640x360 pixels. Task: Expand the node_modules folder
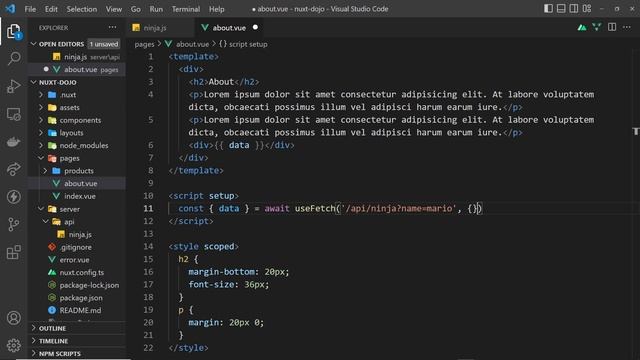point(41,145)
